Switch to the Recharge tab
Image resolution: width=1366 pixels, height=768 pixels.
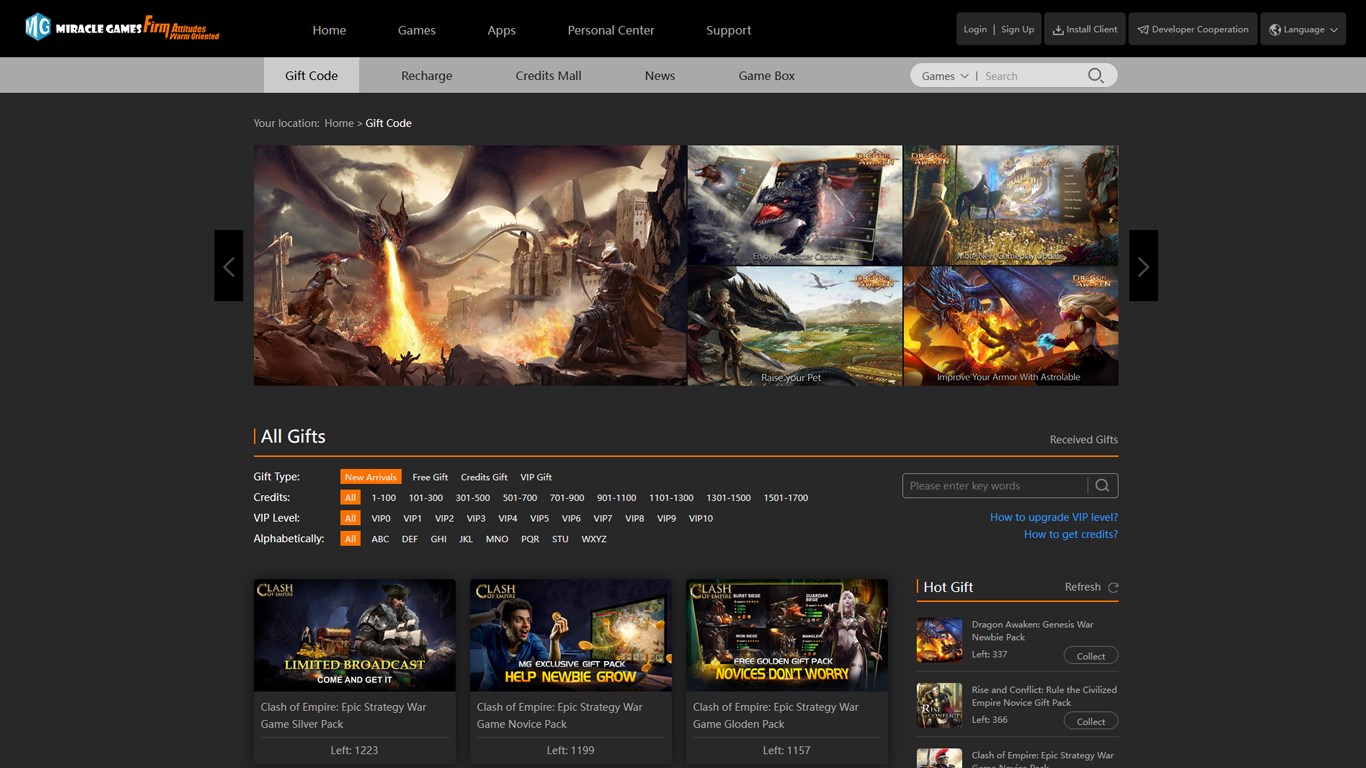pos(427,75)
